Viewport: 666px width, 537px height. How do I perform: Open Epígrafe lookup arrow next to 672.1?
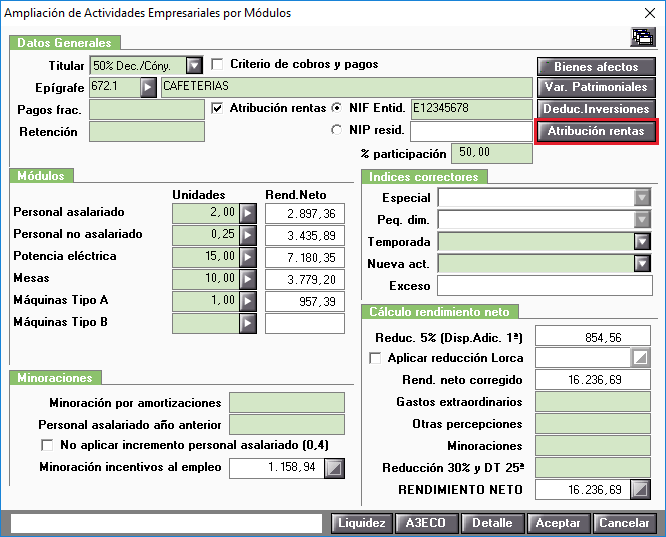(x=148, y=87)
